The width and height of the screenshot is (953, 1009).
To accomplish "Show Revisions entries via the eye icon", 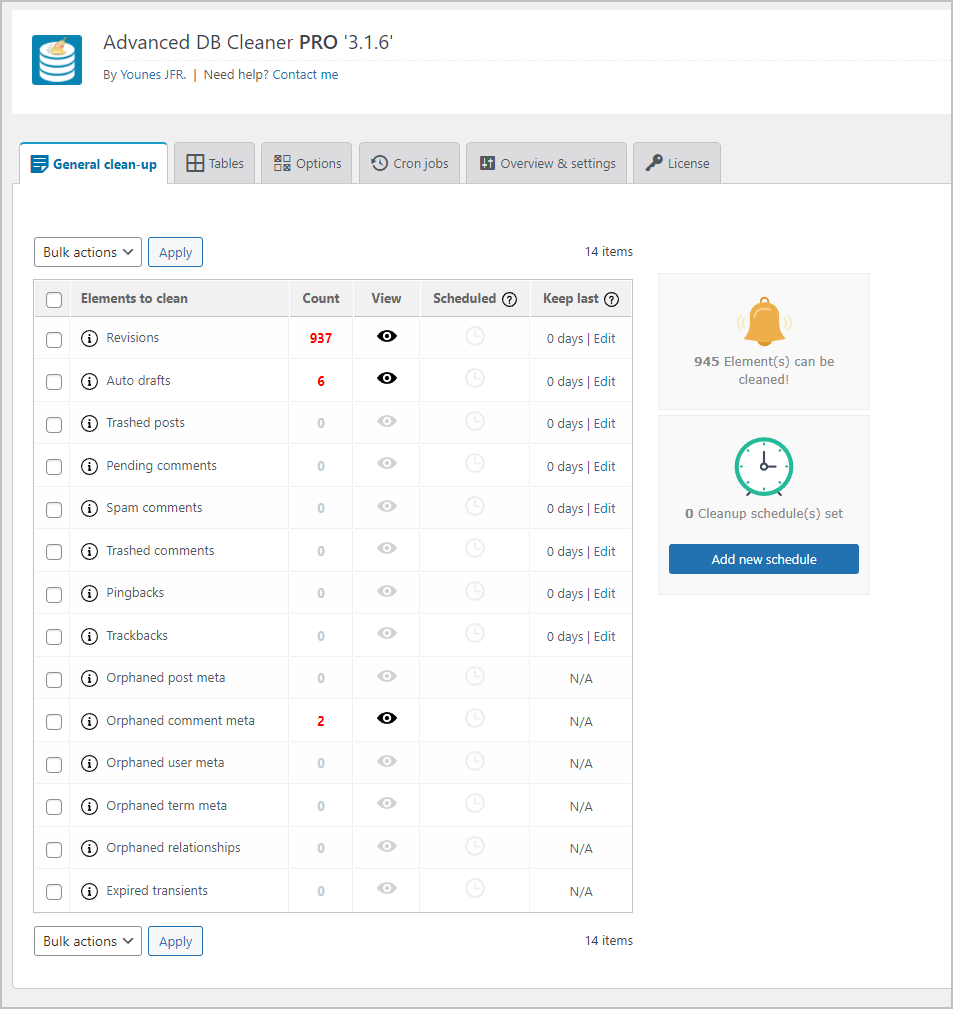I will [386, 336].
